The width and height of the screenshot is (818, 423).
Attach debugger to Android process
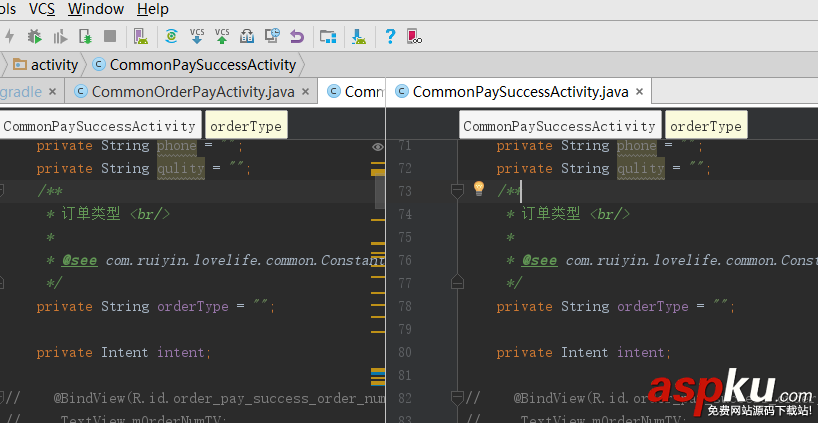click(x=85, y=36)
